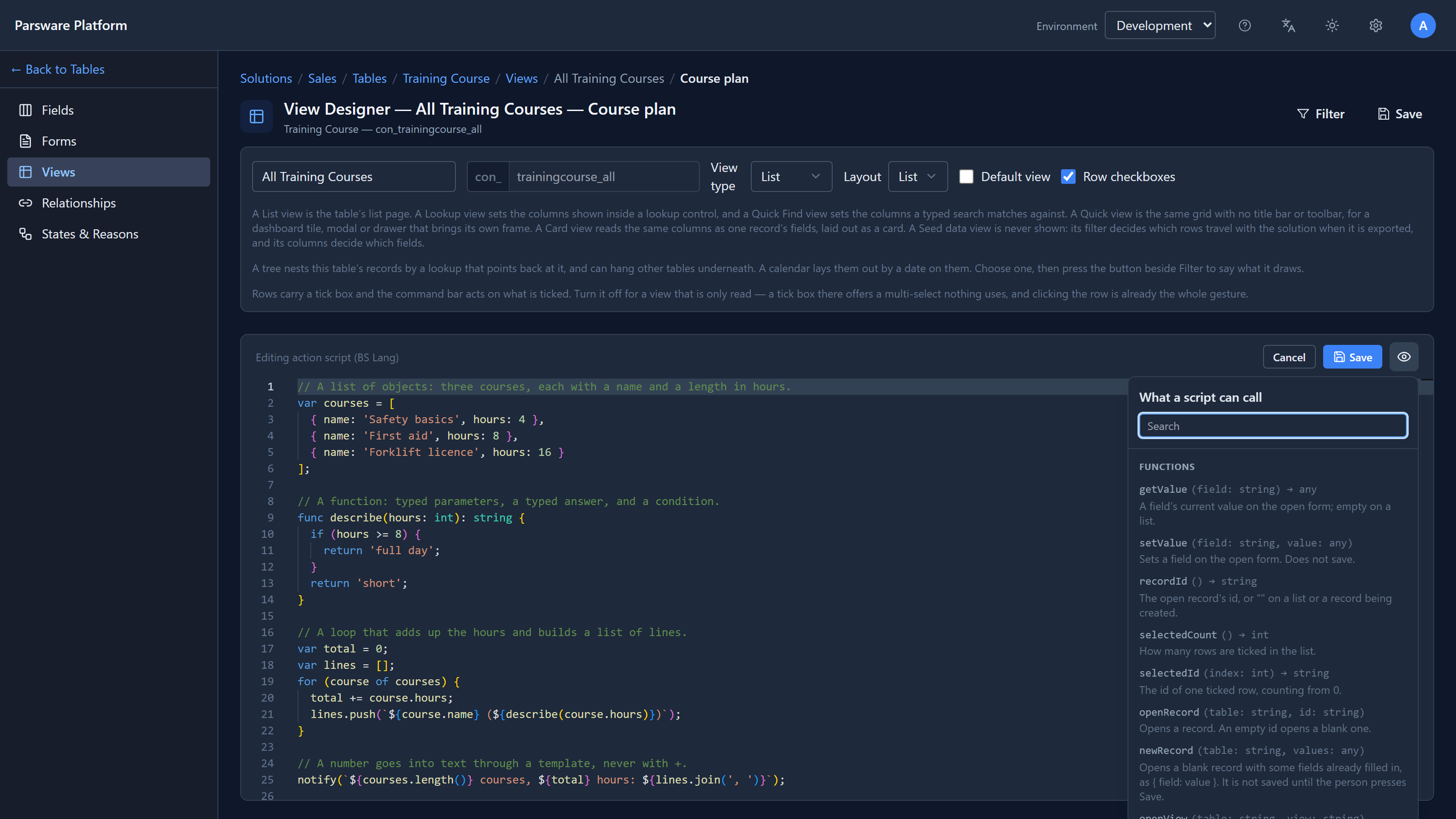Open States & Reasons in sidebar

[x=109, y=234]
